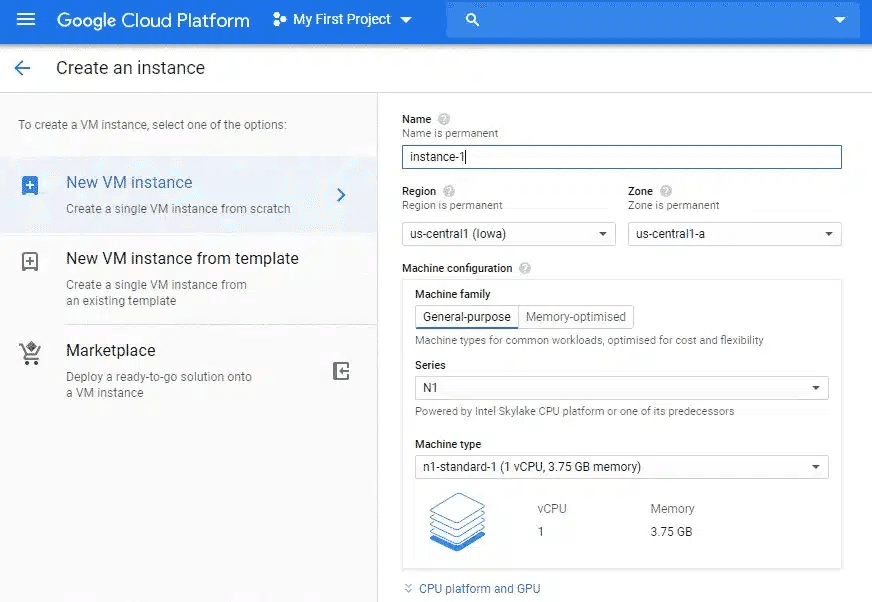Click the Machine configuration help icon

tap(525, 268)
